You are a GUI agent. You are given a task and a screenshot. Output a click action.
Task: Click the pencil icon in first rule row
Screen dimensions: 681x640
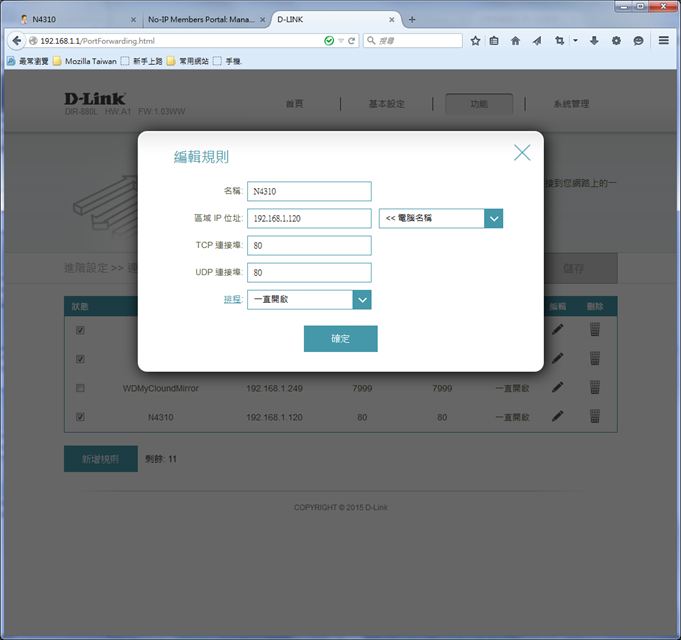click(558, 330)
